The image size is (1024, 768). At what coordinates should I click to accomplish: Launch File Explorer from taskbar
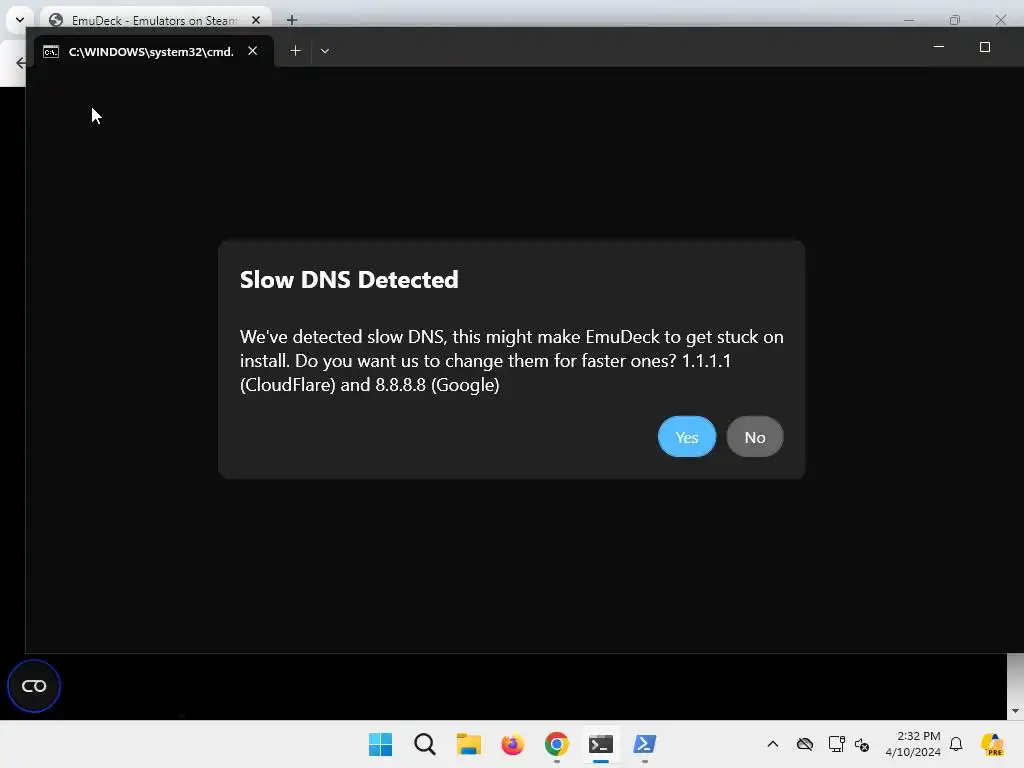coord(468,744)
